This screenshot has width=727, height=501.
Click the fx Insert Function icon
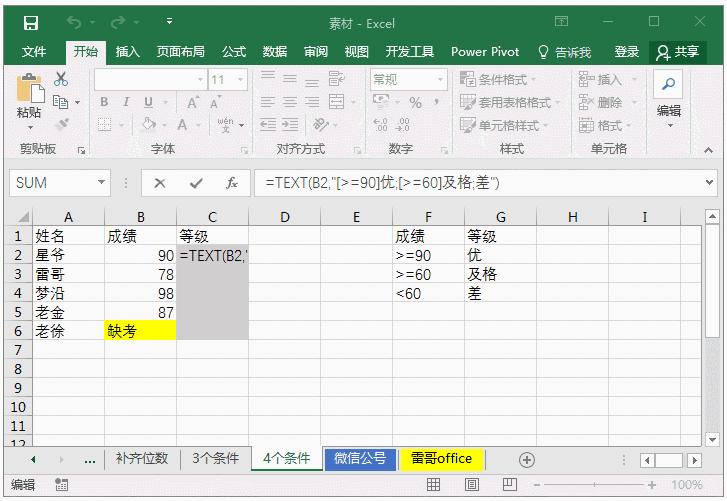click(232, 183)
